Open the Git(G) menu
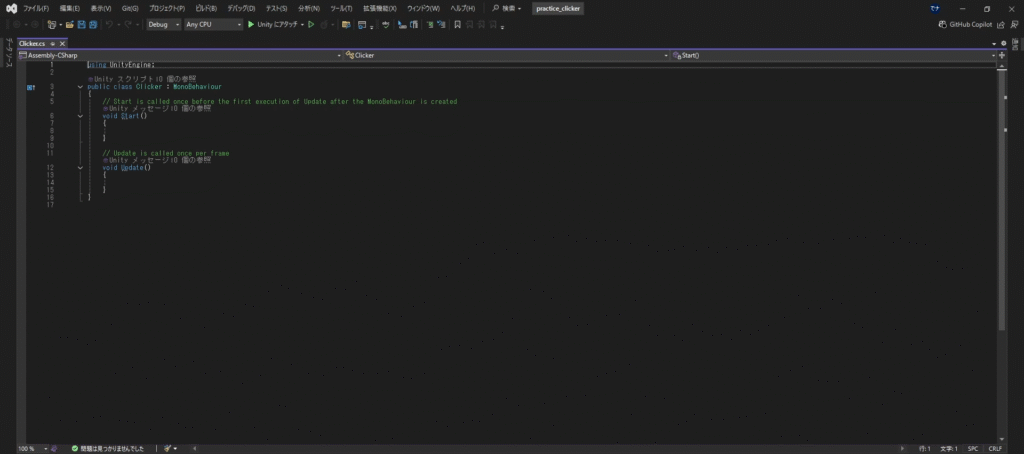 click(x=130, y=8)
